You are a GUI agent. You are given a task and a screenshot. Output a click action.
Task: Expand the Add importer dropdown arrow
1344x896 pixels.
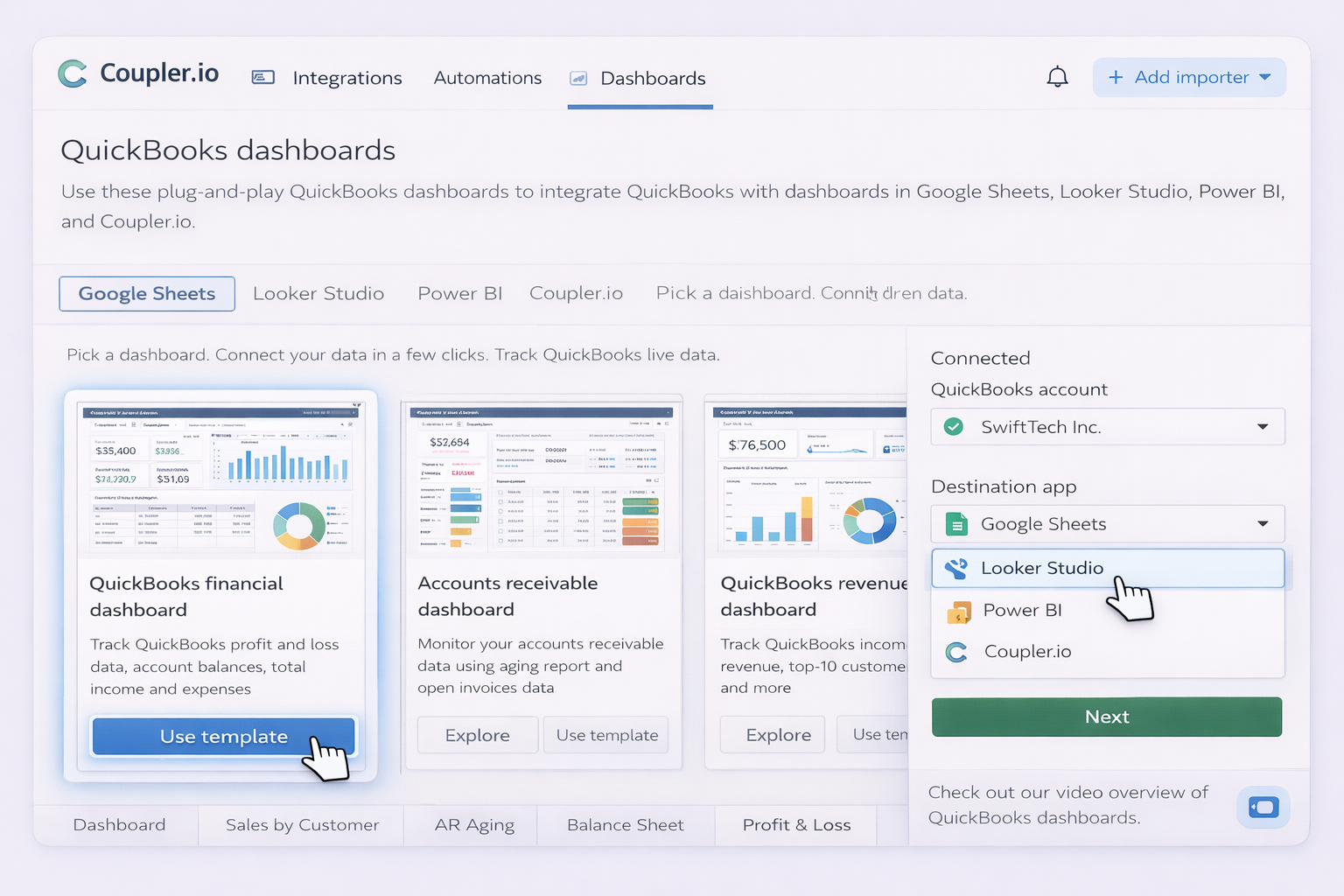(1265, 77)
